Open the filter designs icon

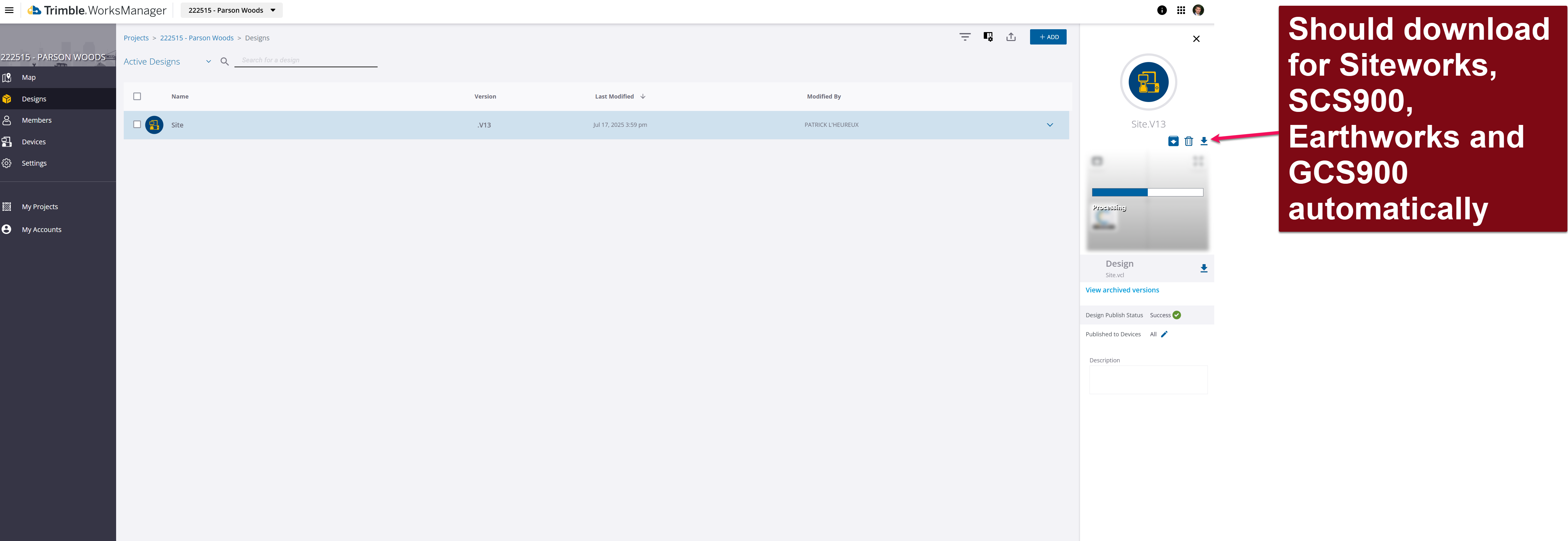click(965, 37)
